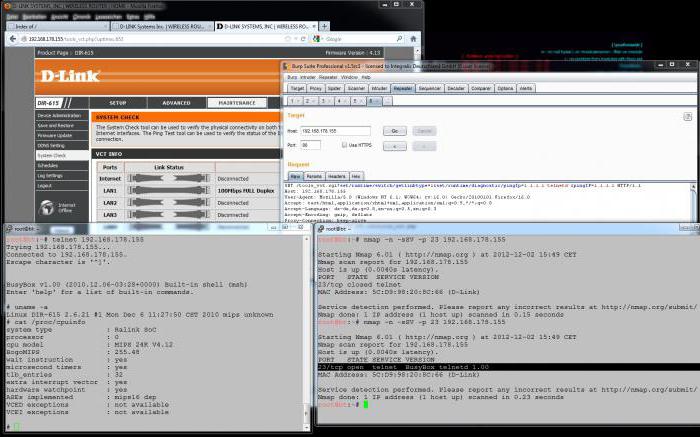This screenshot has height=437, width=700.
Task: Open the Burp menu in Burp Suite
Action: (x=292, y=77)
